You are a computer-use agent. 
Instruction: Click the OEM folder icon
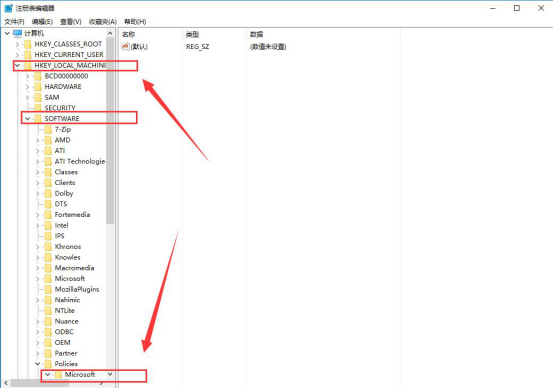click(x=48, y=342)
